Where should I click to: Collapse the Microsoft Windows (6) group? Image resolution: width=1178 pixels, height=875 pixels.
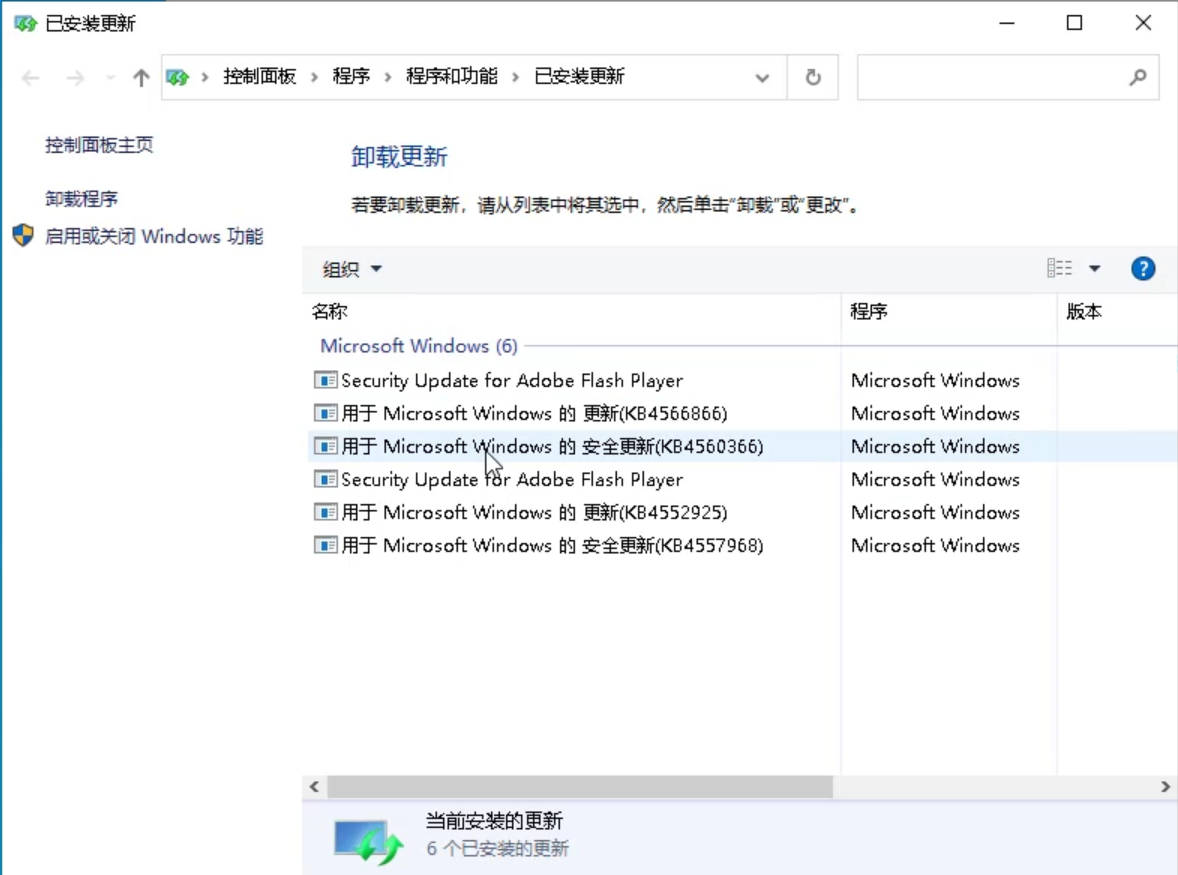point(418,346)
